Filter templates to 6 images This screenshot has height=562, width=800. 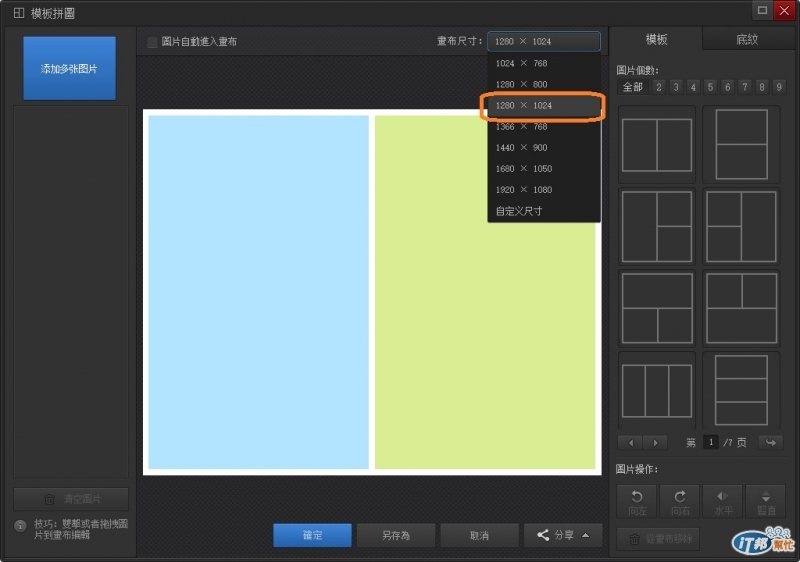pos(728,87)
